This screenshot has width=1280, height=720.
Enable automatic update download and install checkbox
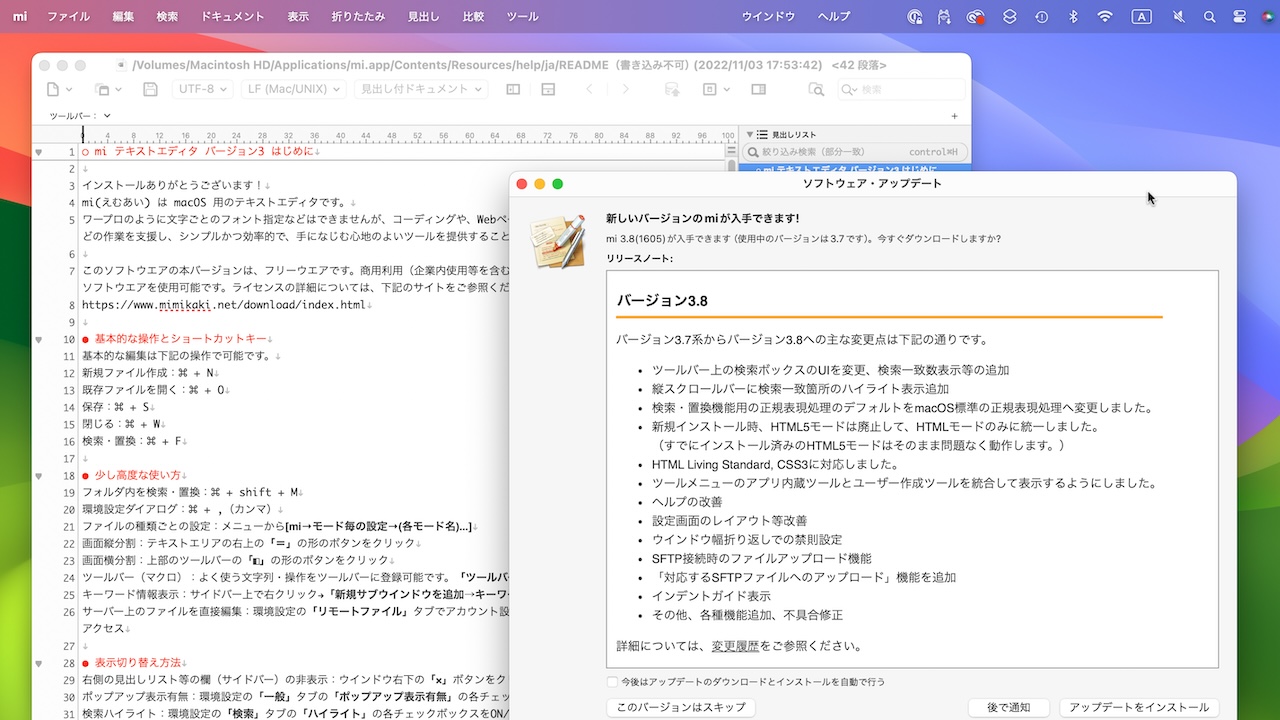pyautogui.click(x=613, y=682)
